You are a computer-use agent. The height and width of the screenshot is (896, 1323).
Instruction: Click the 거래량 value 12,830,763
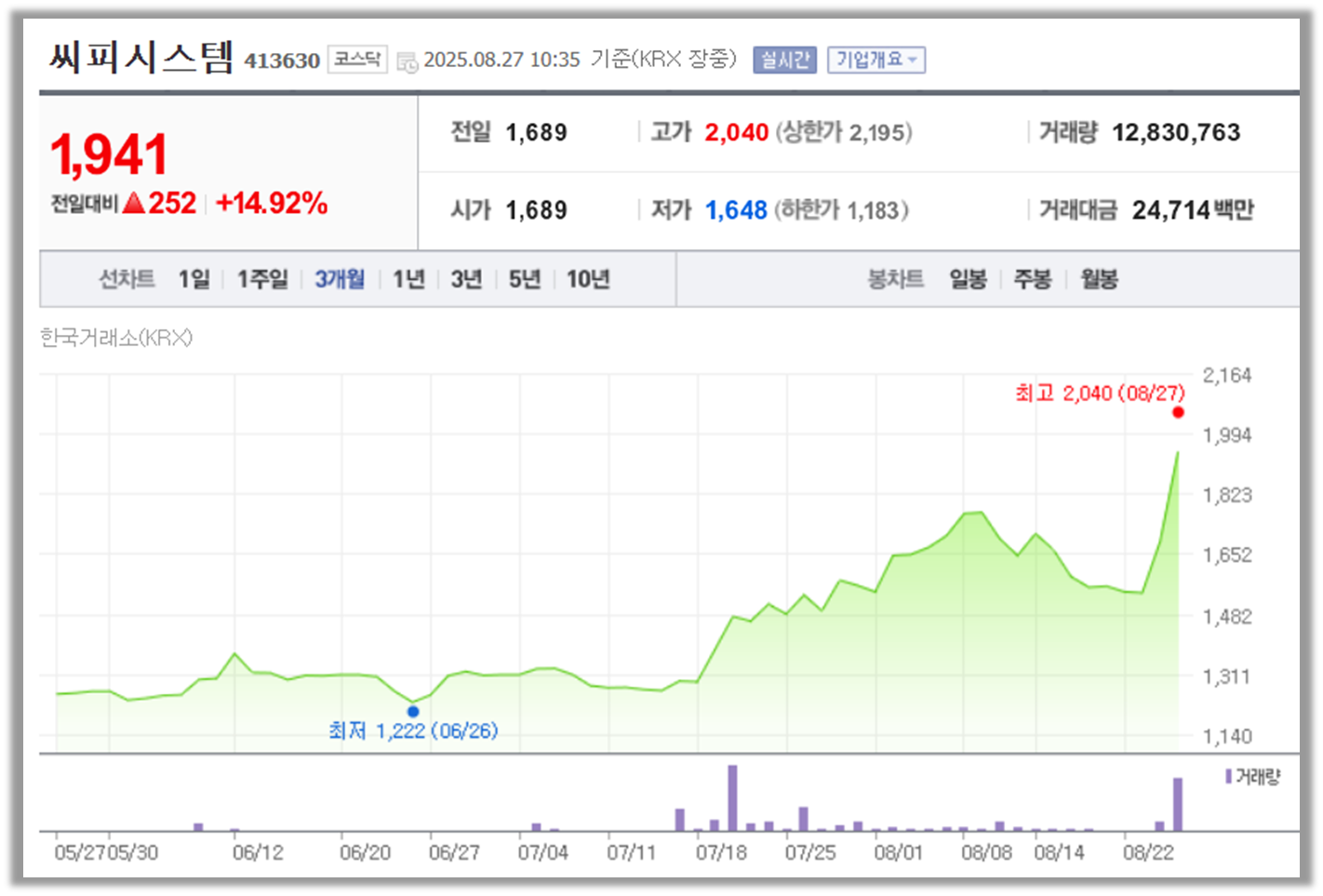coord(1176,133)
